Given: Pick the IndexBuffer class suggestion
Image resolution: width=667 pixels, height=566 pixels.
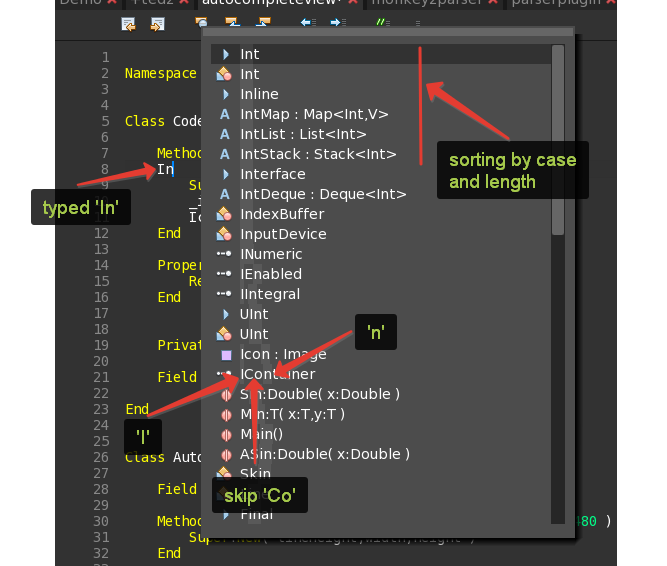Looking at the screenshot, I should tap(282, 214).
